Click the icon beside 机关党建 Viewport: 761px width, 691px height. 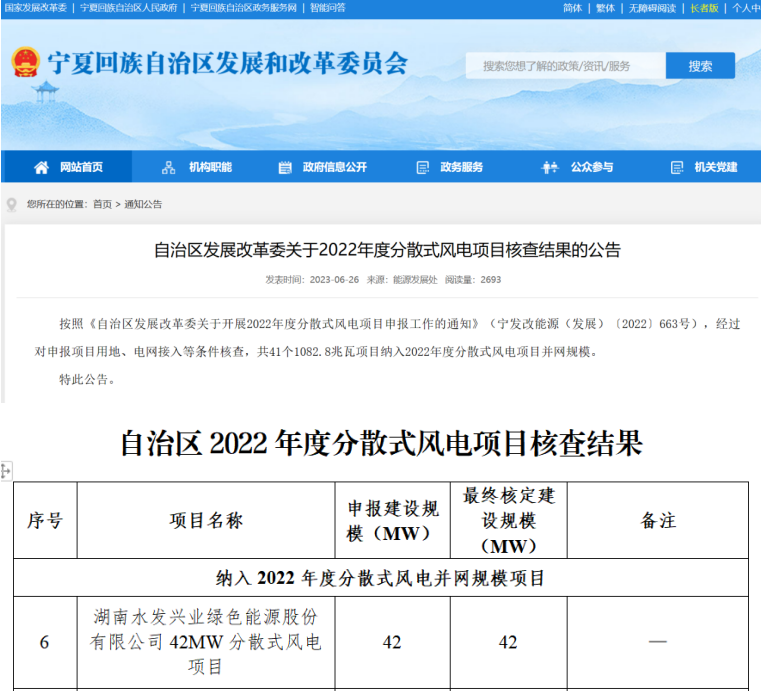tap(677, 167)
